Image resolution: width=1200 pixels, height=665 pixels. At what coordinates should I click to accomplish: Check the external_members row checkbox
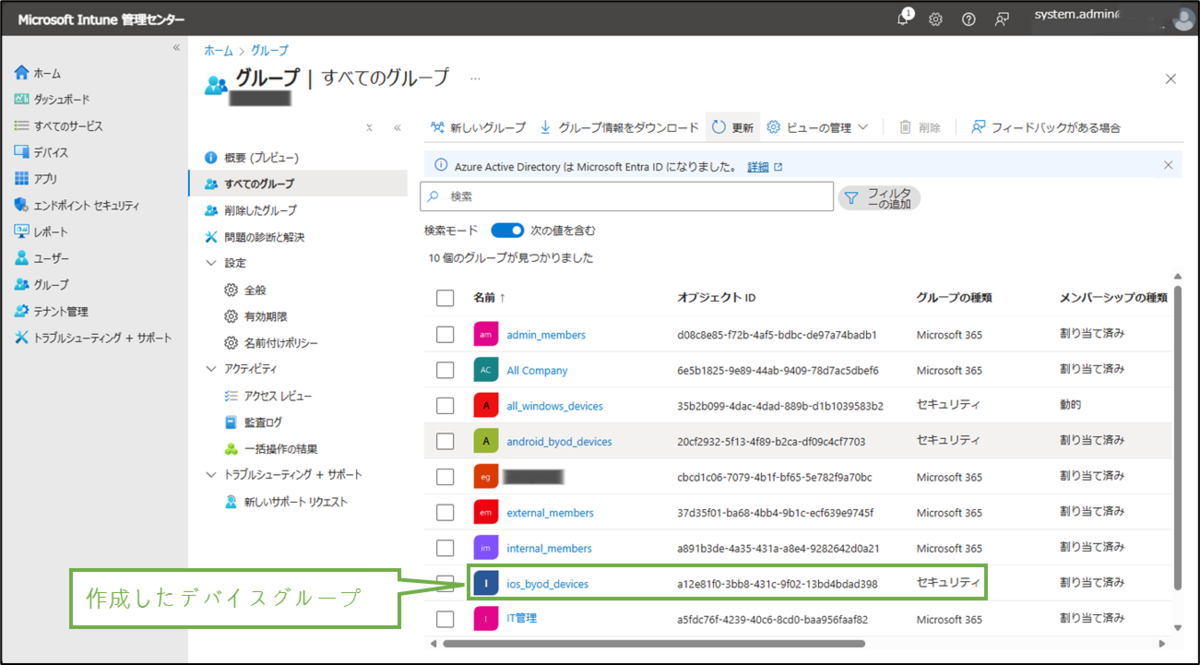pos(445,513)
